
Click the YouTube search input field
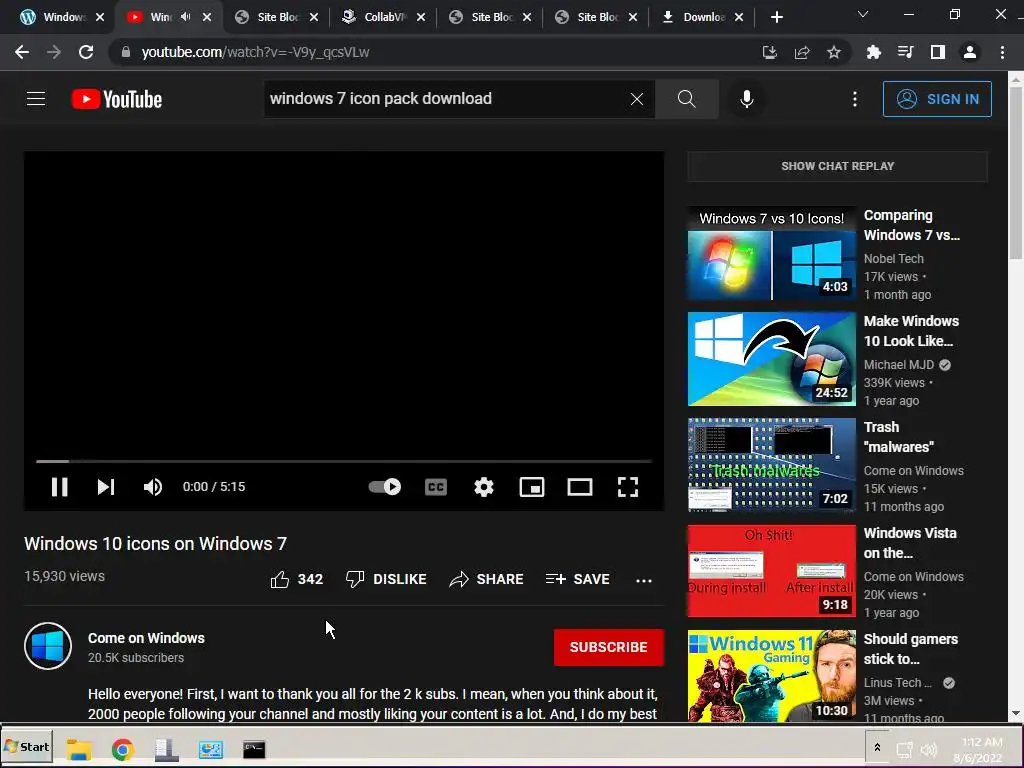447,99
